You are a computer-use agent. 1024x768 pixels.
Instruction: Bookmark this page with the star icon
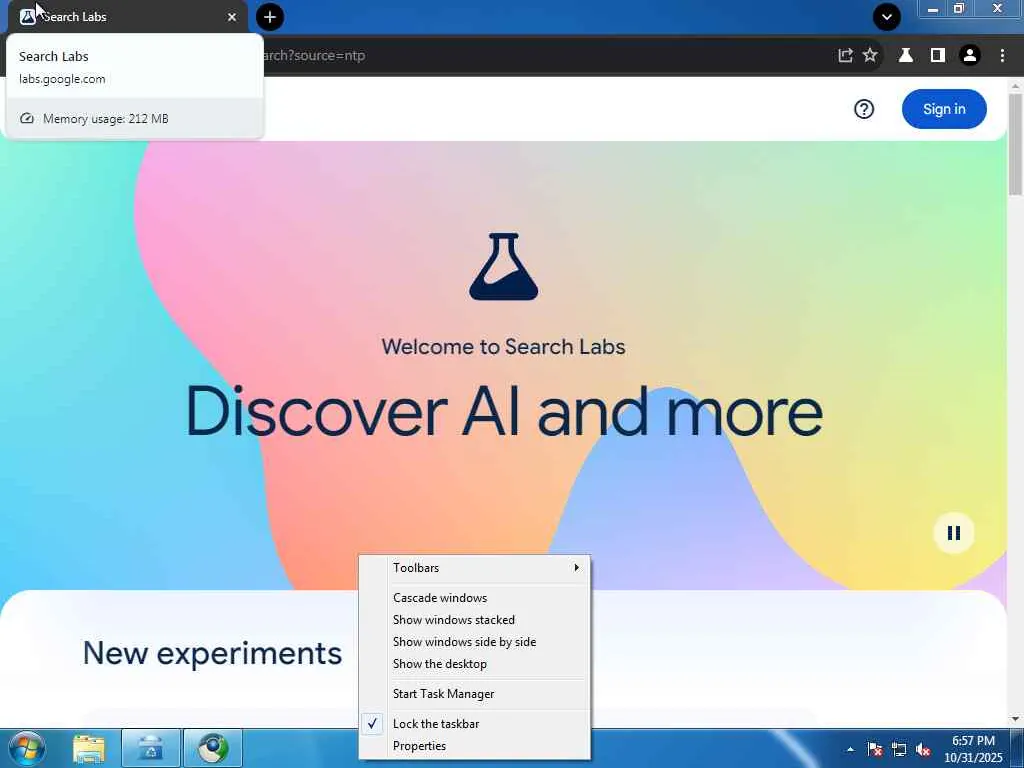870,56
